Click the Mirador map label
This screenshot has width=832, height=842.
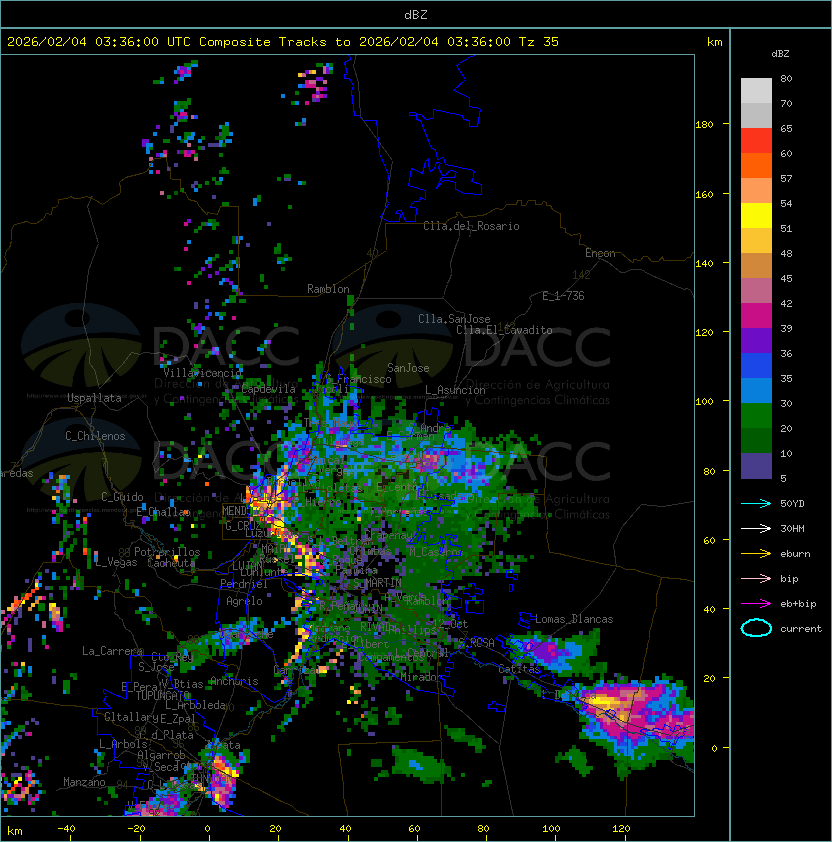421,677
